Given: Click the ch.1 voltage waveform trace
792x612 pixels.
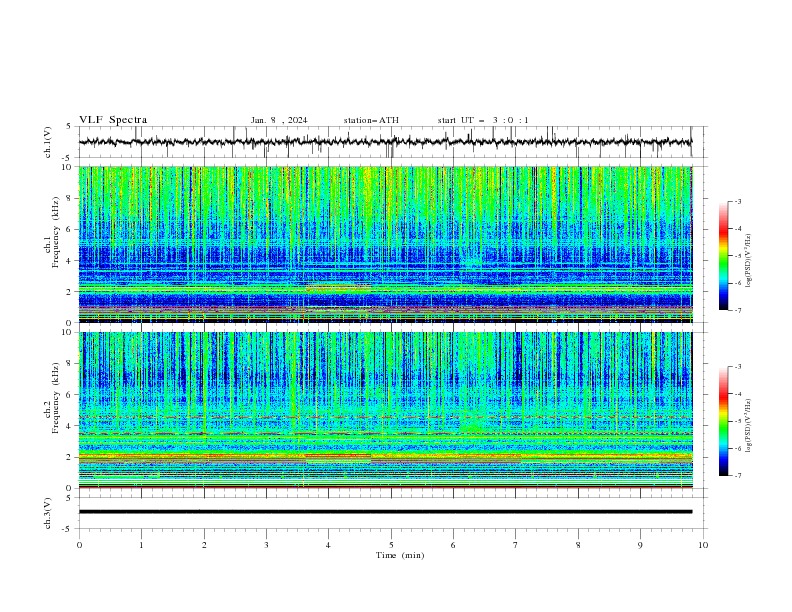Looking at the screenshot, I should click(385, 142).
